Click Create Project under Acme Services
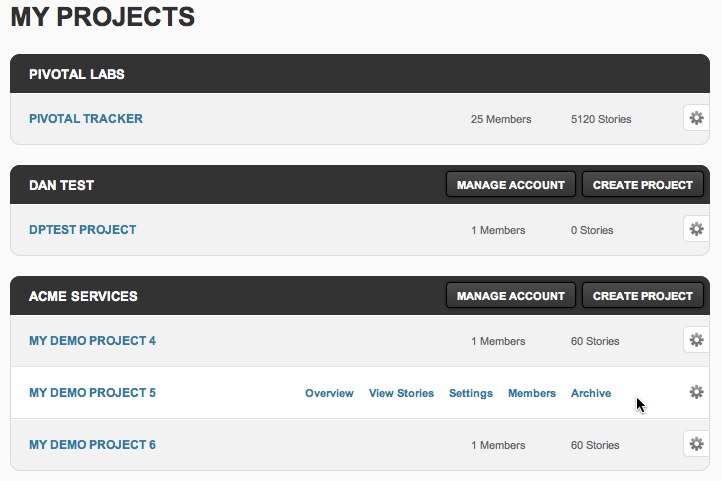This screenshot has width=722, height=481. 643,296
